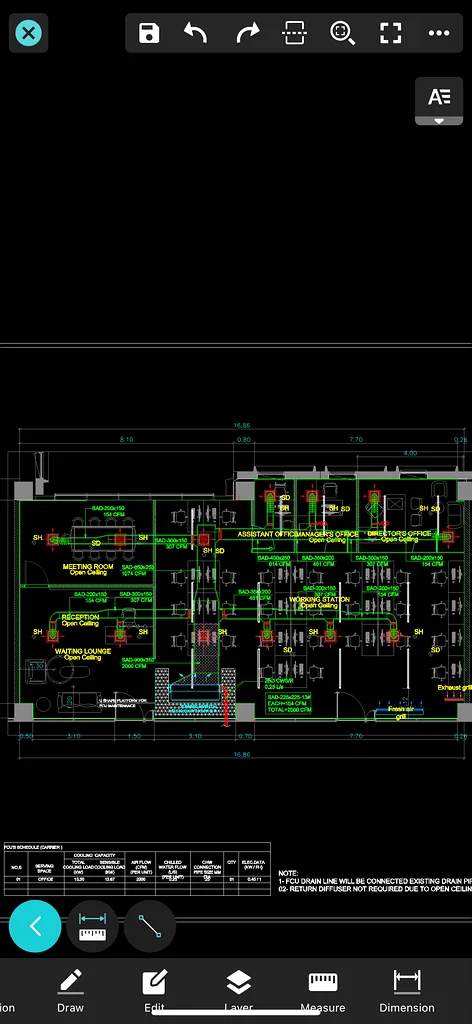Select the aligned ruler measure tool
Screen dimensions: 472x1024
pos(92,925)
